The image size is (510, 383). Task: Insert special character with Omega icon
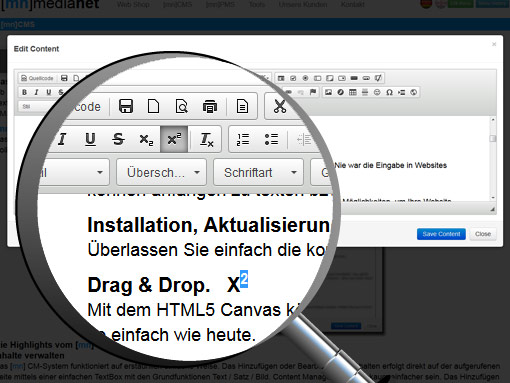389,92
